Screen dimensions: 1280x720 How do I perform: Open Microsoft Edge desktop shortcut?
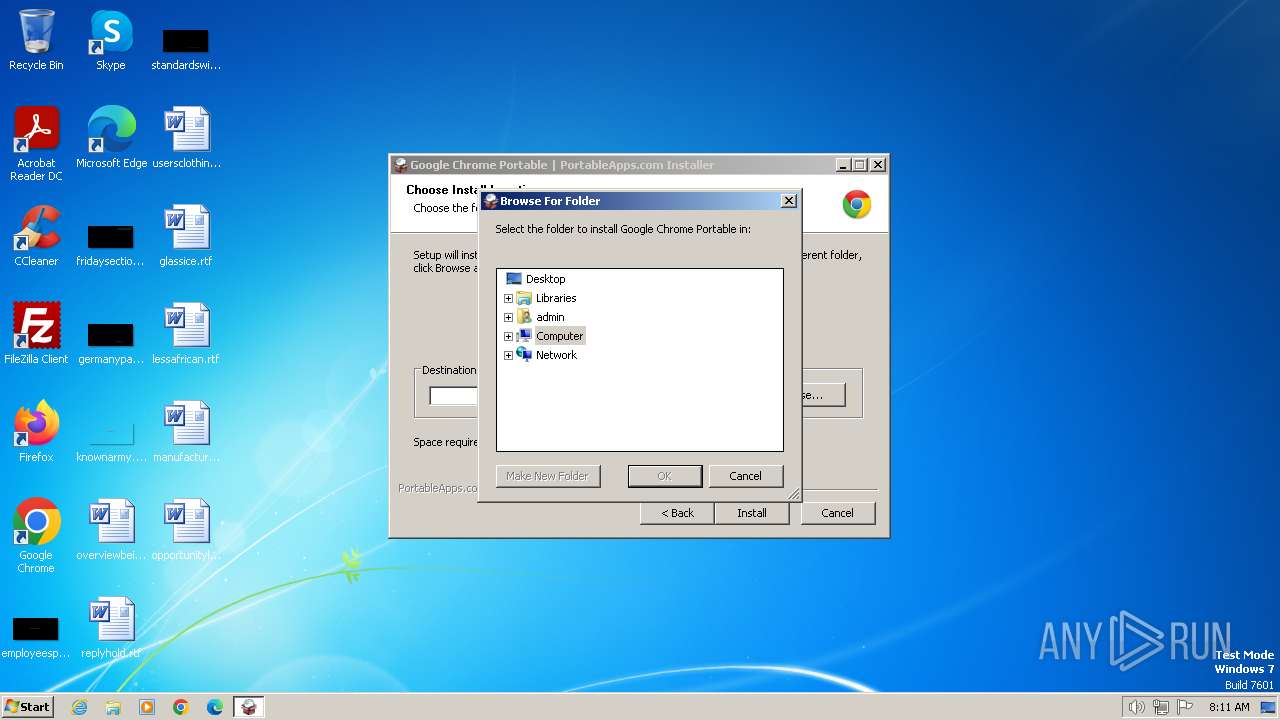(x=111, y=138)
